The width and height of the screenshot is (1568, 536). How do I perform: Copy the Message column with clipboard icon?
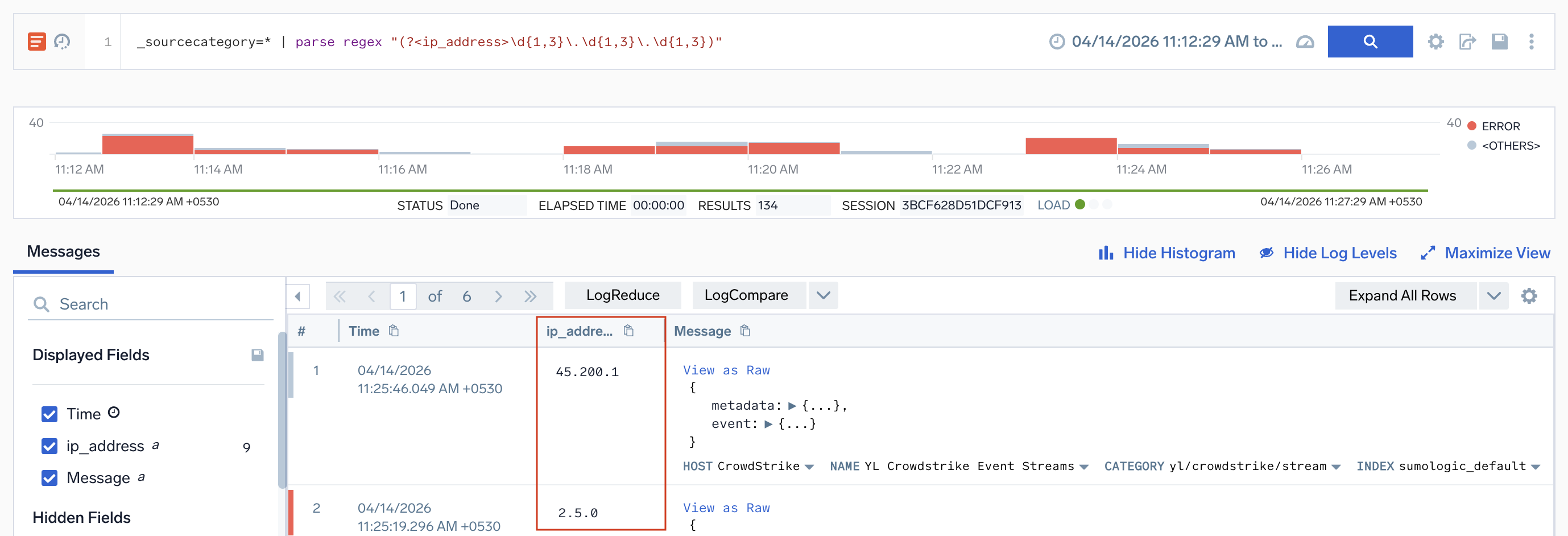pos(745,331)
